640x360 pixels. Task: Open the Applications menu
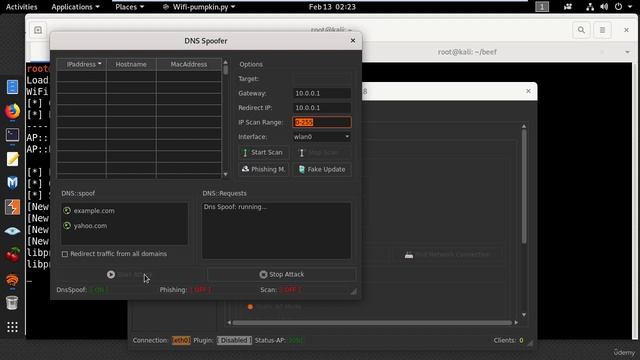(75, 7)
